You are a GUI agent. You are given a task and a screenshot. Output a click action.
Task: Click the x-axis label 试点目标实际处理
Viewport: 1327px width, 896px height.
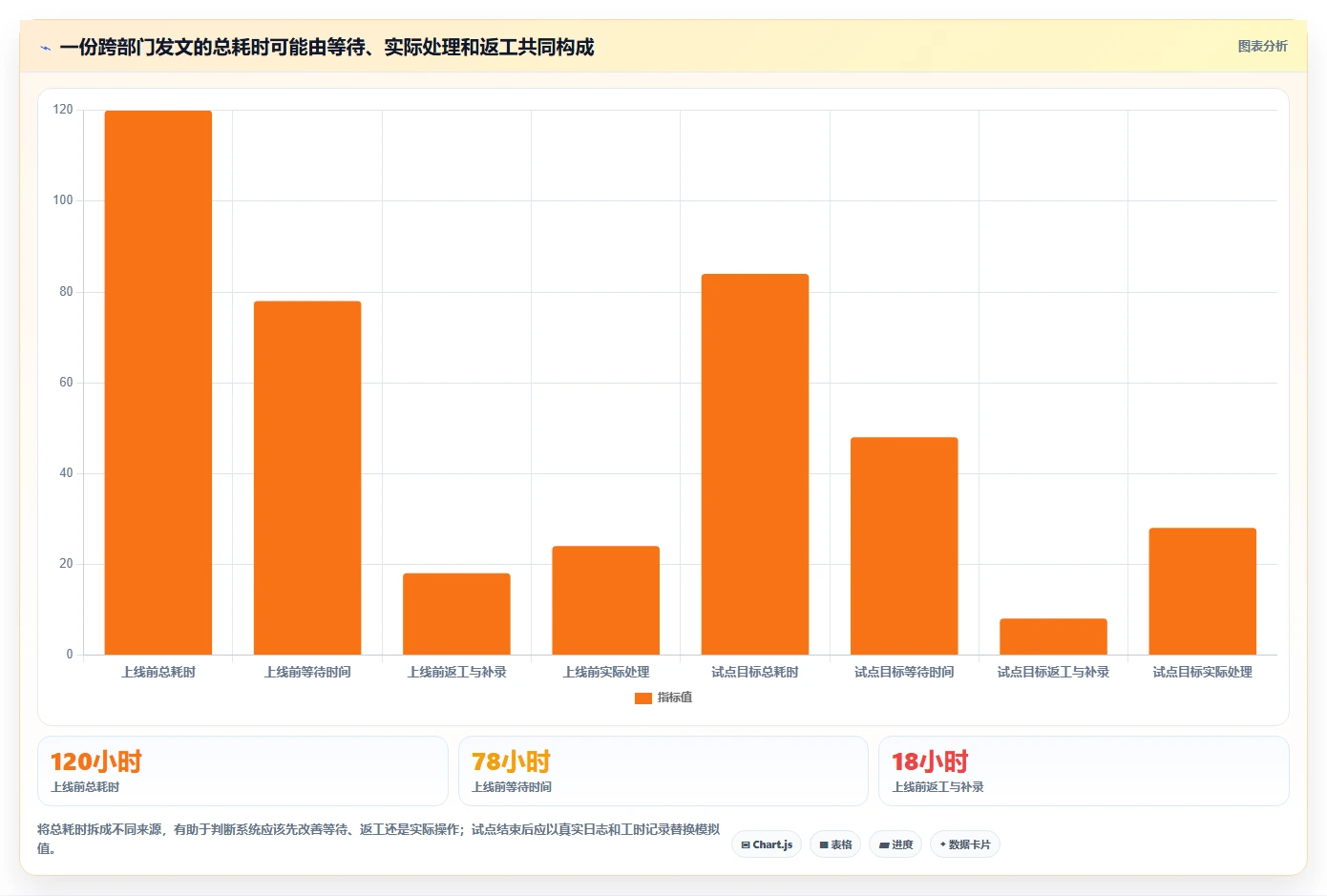click(1203, 672)
